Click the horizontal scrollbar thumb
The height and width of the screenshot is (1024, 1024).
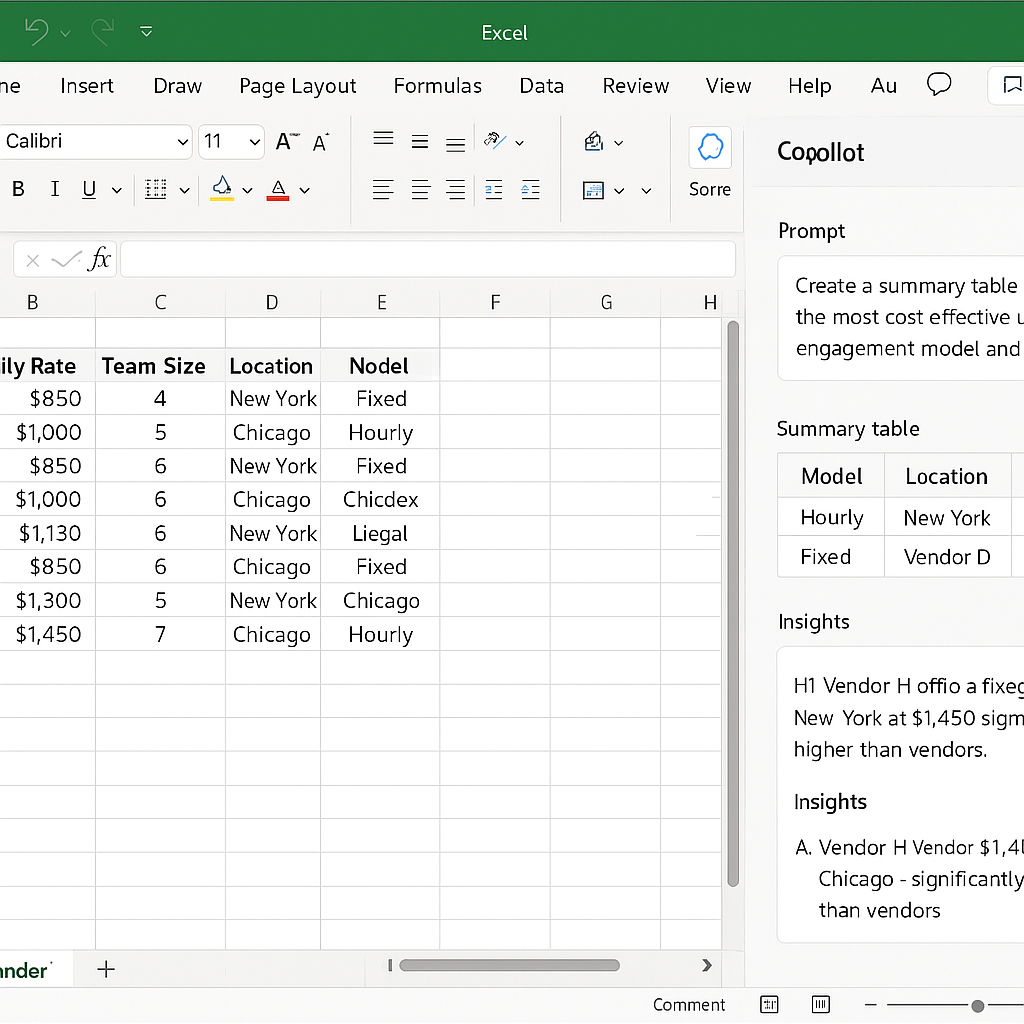point(509,965)
